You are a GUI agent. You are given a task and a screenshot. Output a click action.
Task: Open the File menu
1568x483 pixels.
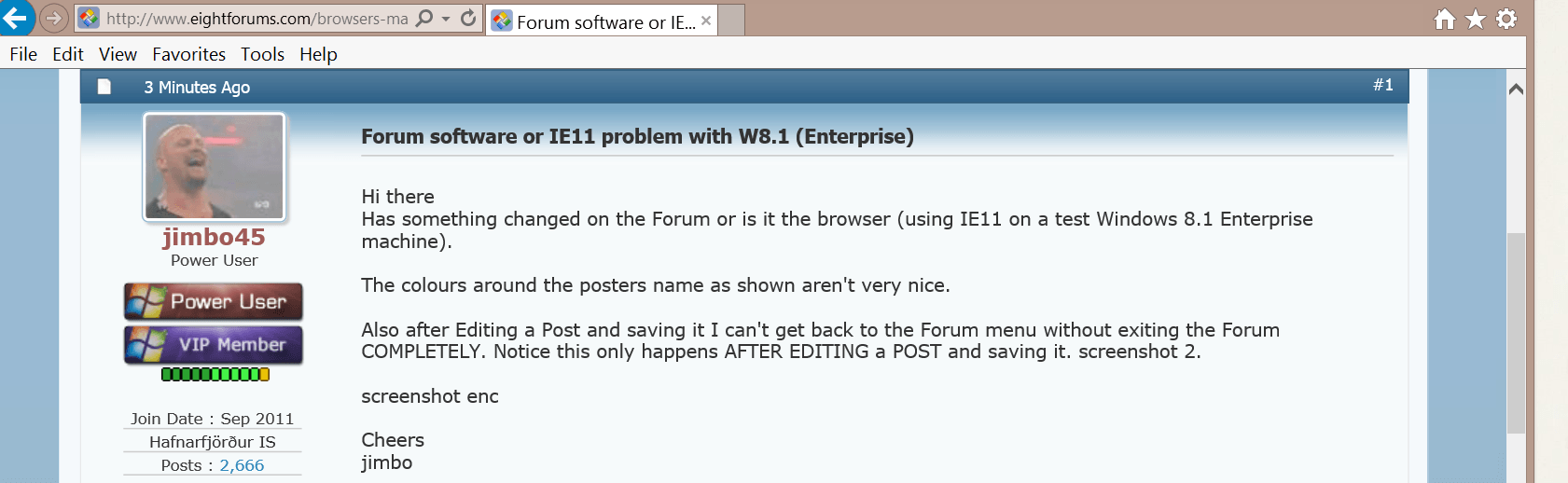point(23,54)
